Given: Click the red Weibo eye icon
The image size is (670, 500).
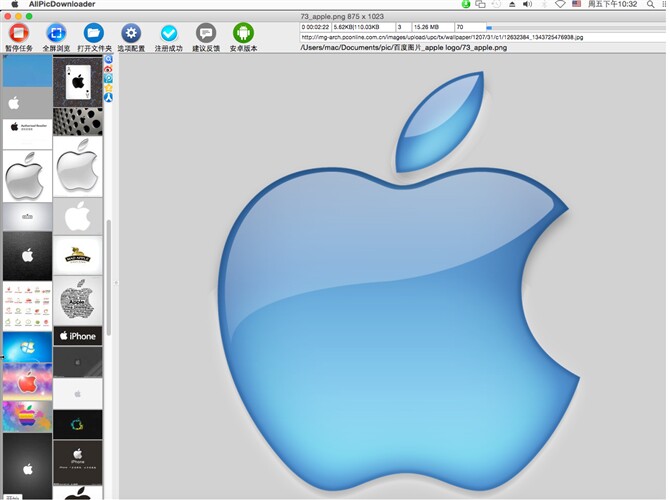Looking at the screenshot, I should pos(109,68).
